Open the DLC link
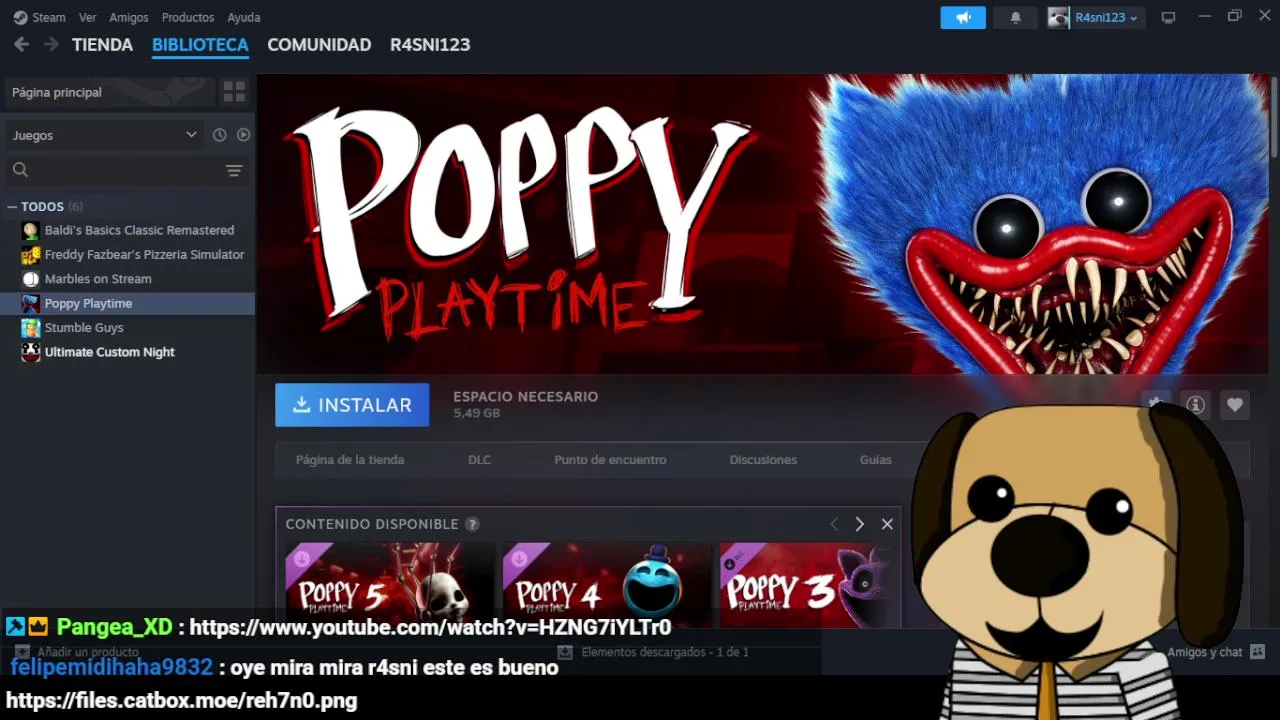Screen dimensions: 1280x720 [479, 460]
